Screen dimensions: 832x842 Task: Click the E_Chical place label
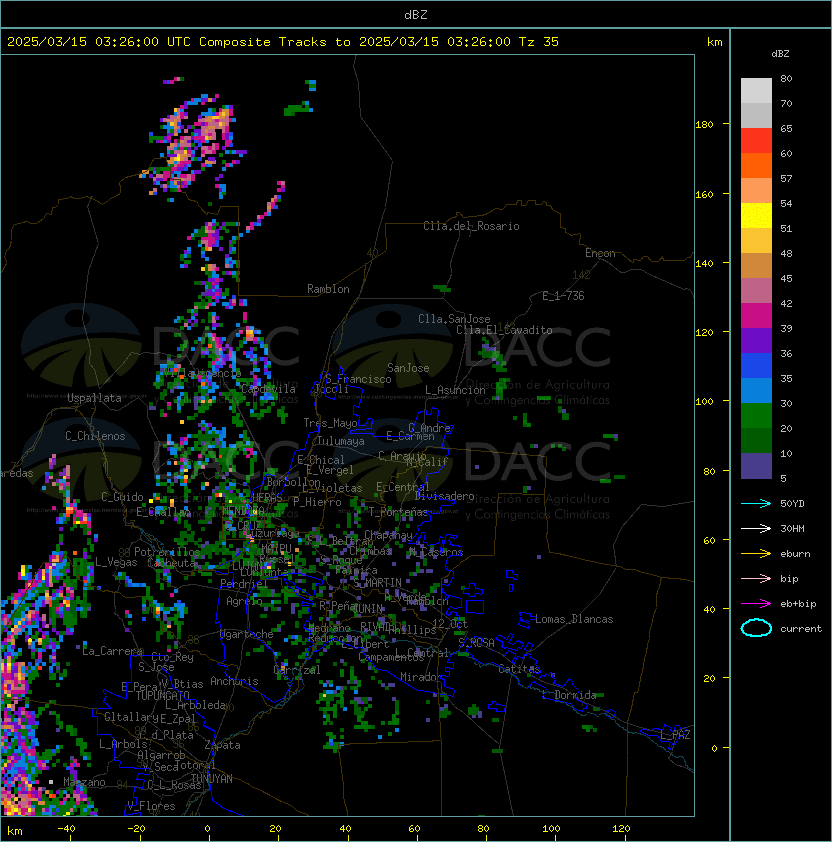(x=321, y=460)
